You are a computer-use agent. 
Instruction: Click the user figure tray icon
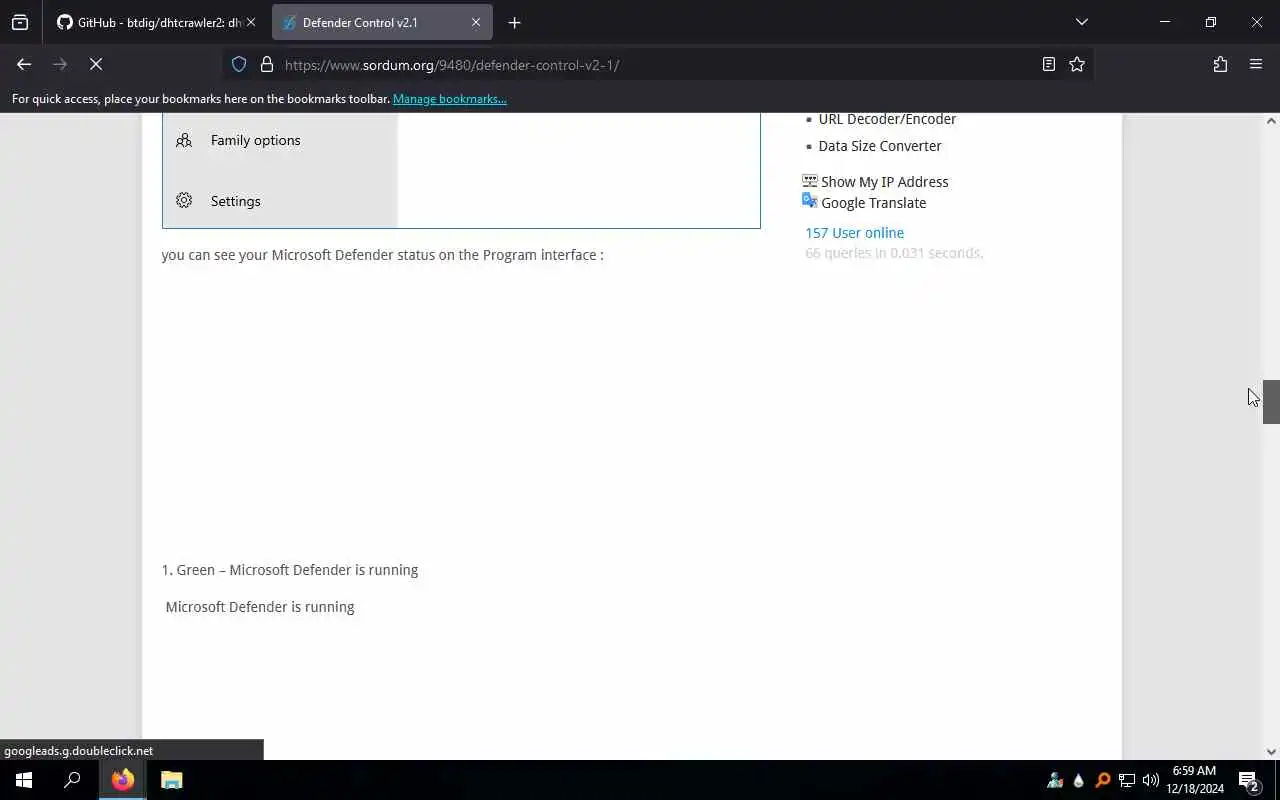pyautogui.click(x=1055, y=780)
